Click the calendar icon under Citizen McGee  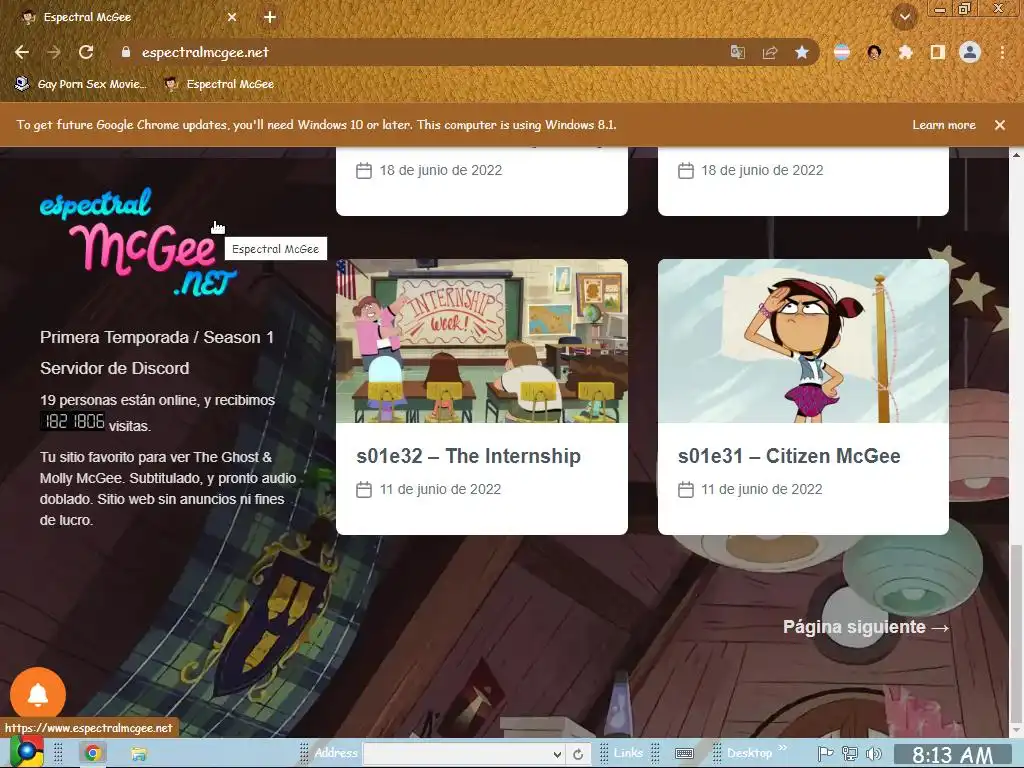tap(686, 489)
